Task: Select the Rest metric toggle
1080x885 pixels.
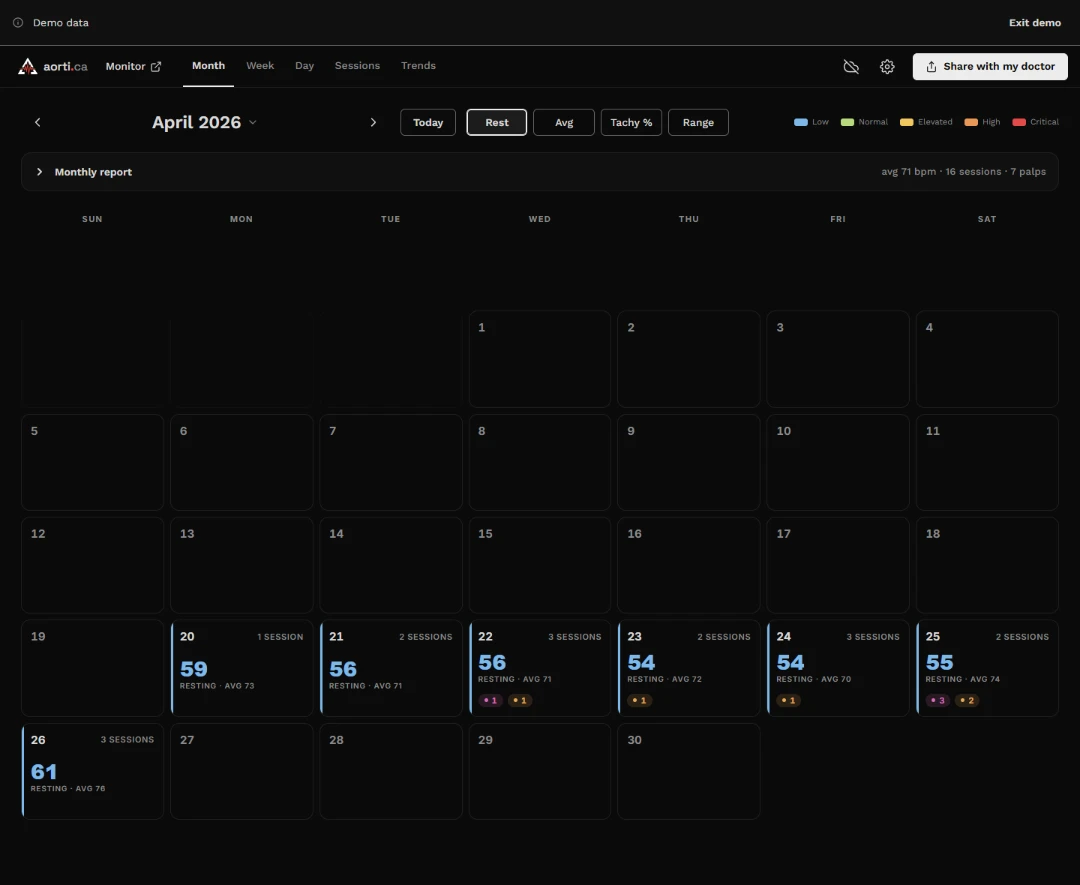Action: (x=497, y=123)
